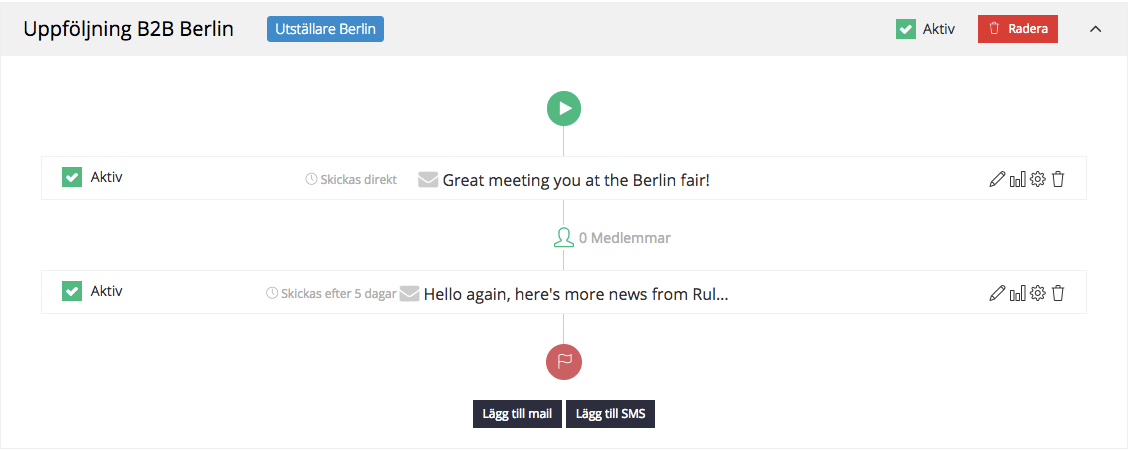
Task: Click the green play start node
Action: [564, 108]
